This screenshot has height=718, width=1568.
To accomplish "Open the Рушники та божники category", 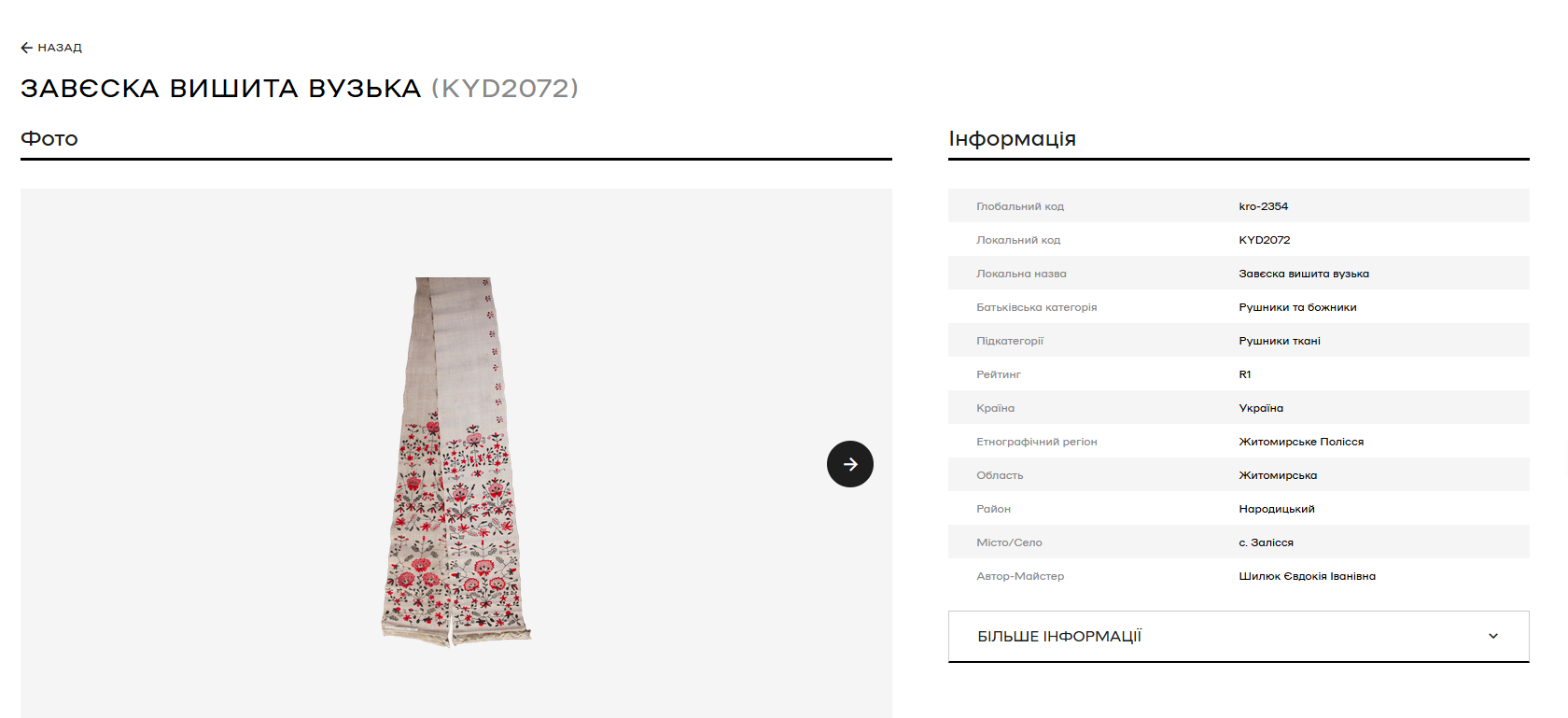I will (1297, 307).
